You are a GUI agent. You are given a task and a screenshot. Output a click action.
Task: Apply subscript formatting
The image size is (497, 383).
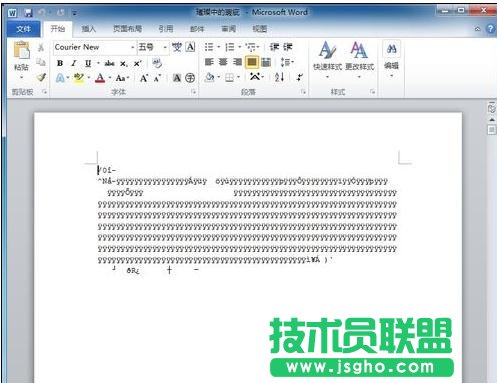[x=124, y=63]
